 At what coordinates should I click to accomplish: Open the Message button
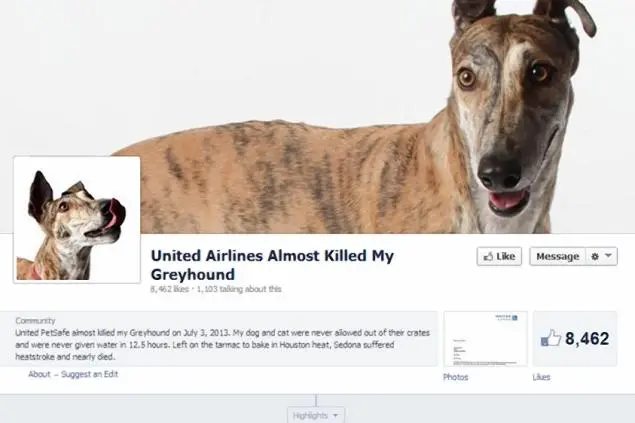coord(557,257)
